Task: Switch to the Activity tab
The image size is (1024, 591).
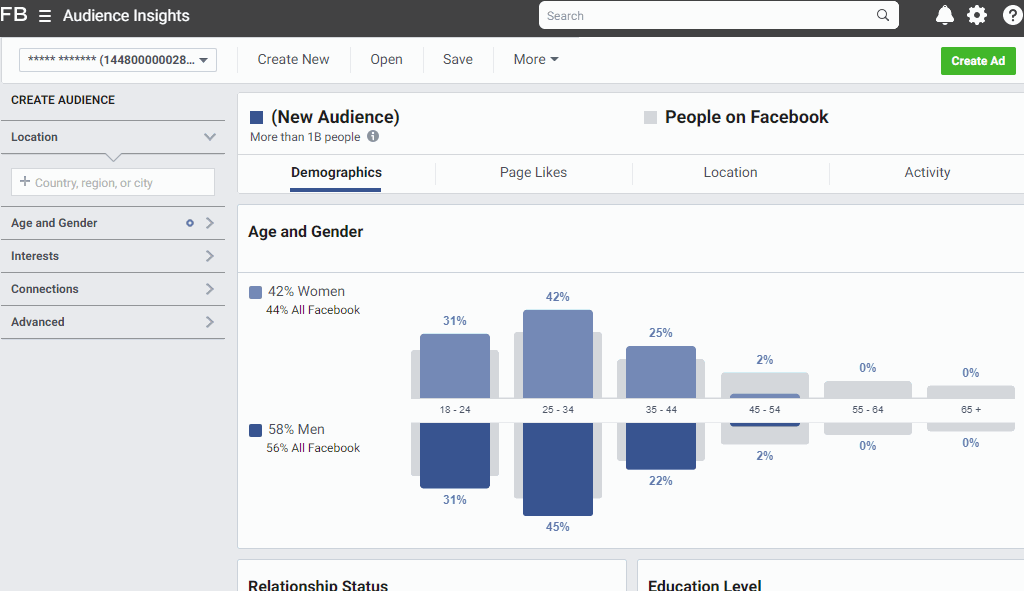Action: tap(926, 172)
